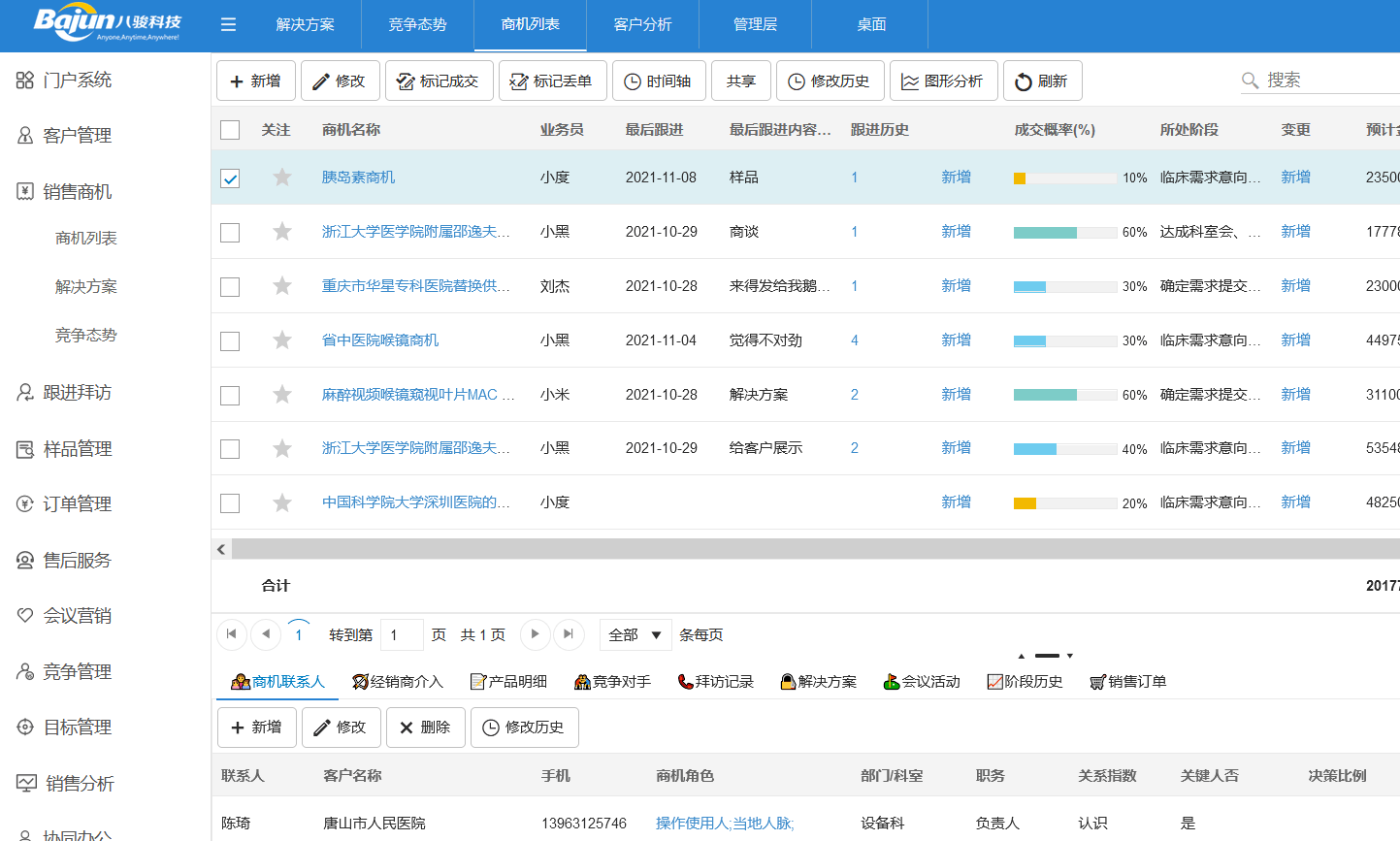Click the hamburger menu icon

[x=228, y=25]
